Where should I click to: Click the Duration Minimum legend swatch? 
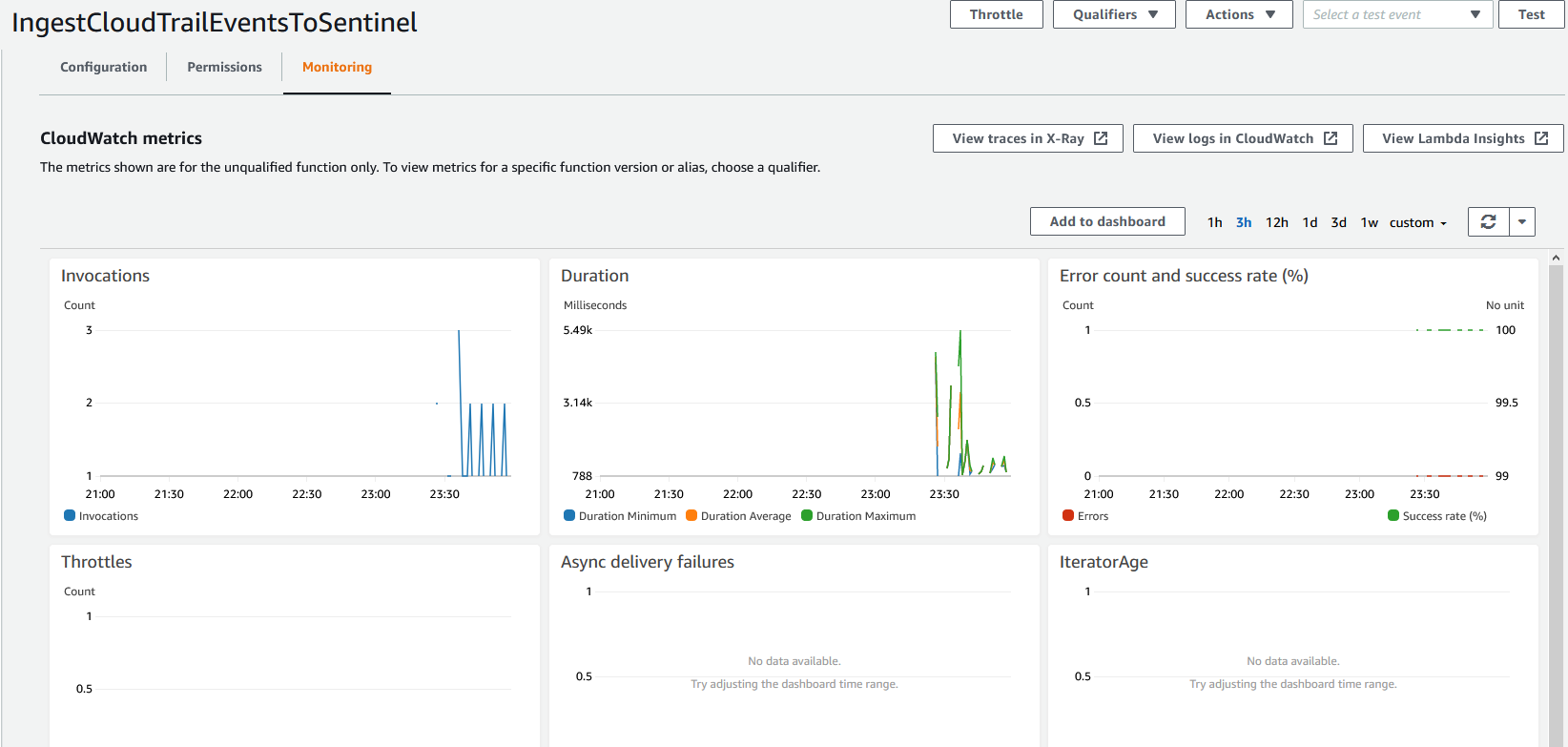pos(569,515)
